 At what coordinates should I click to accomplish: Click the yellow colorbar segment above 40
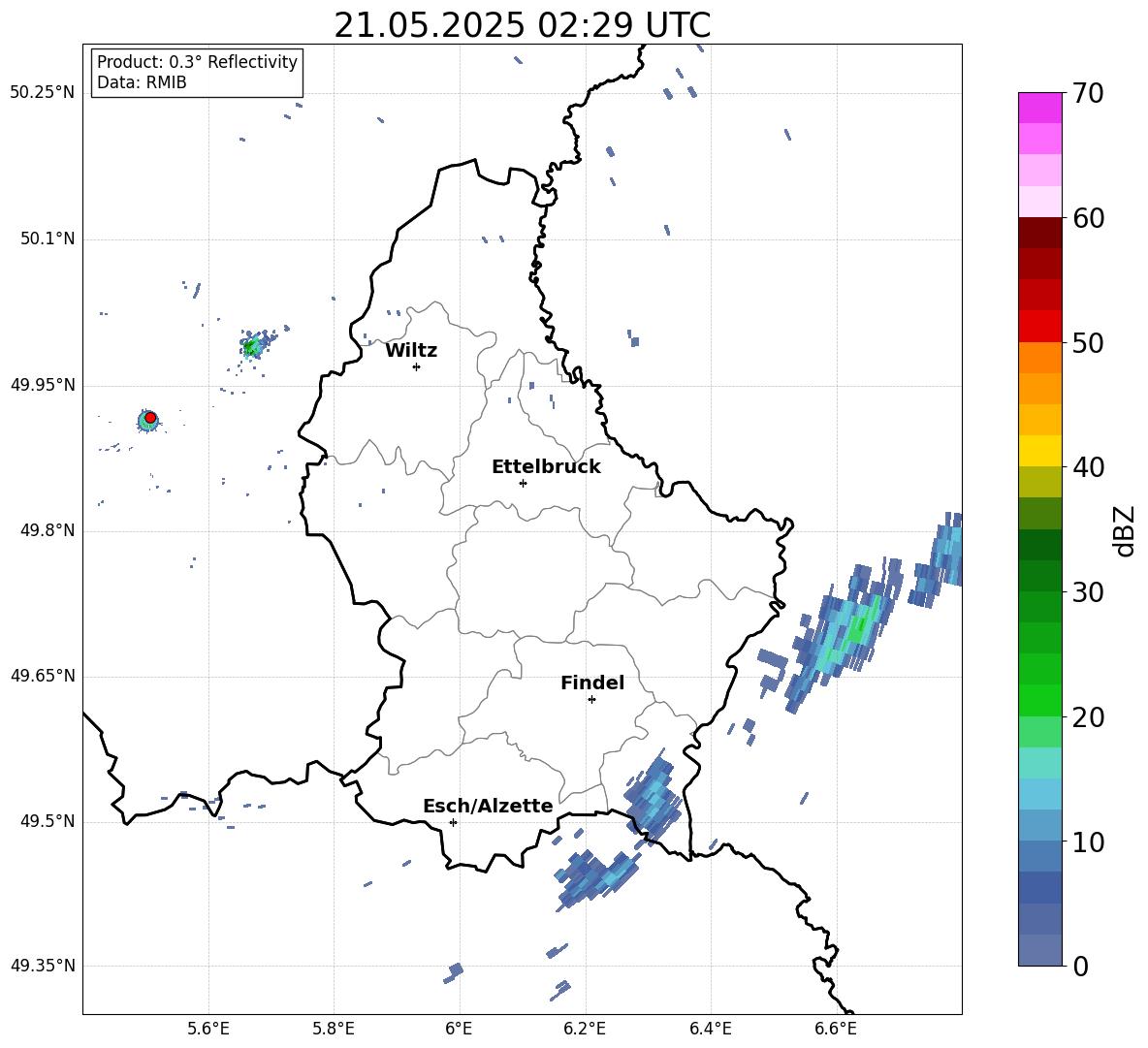click(x=1039, y=451)
